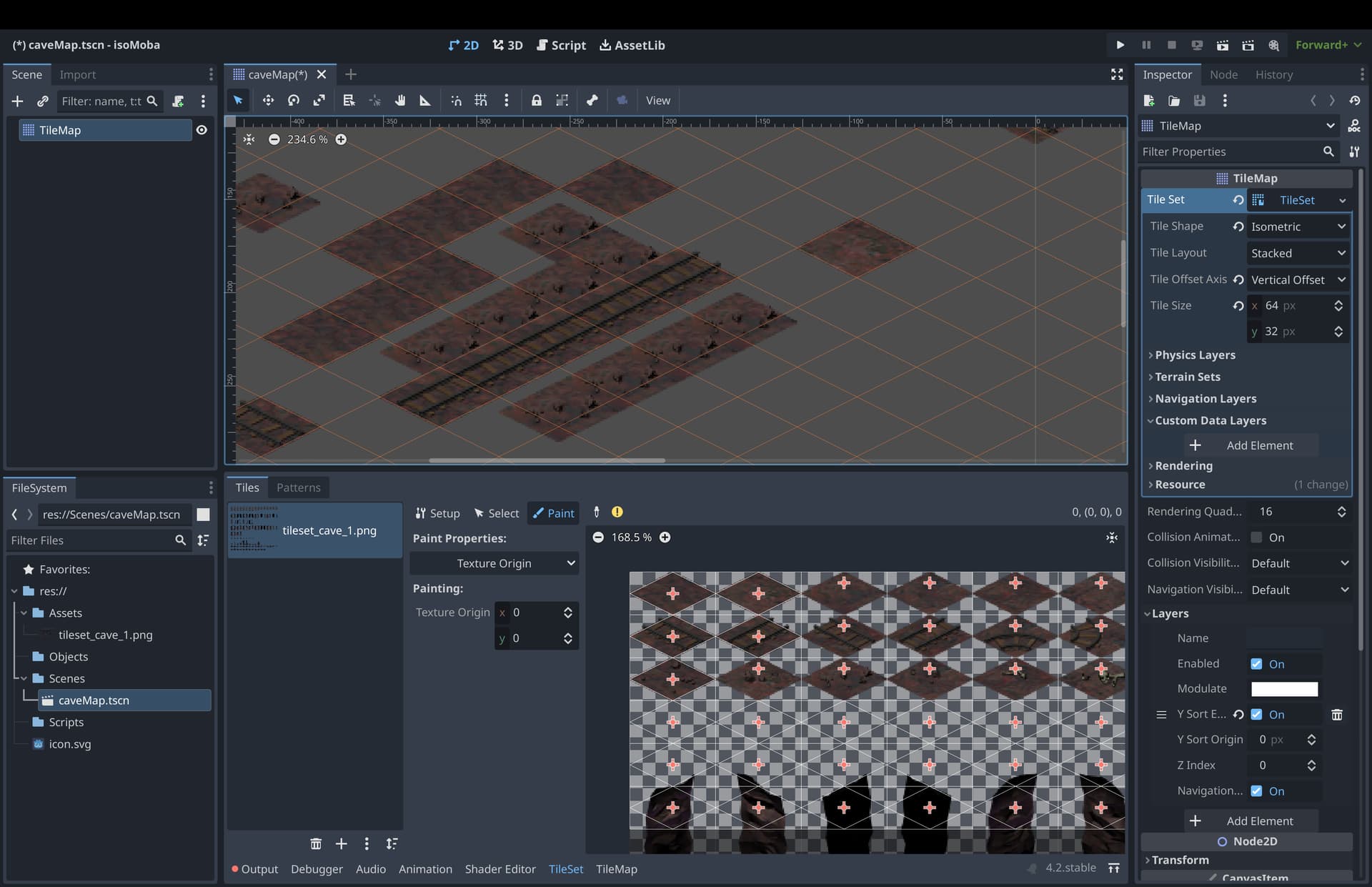1372x887 pixels.
Task: Click the Setup button in the TileSet editor
Action: click(x=437, y=512)
